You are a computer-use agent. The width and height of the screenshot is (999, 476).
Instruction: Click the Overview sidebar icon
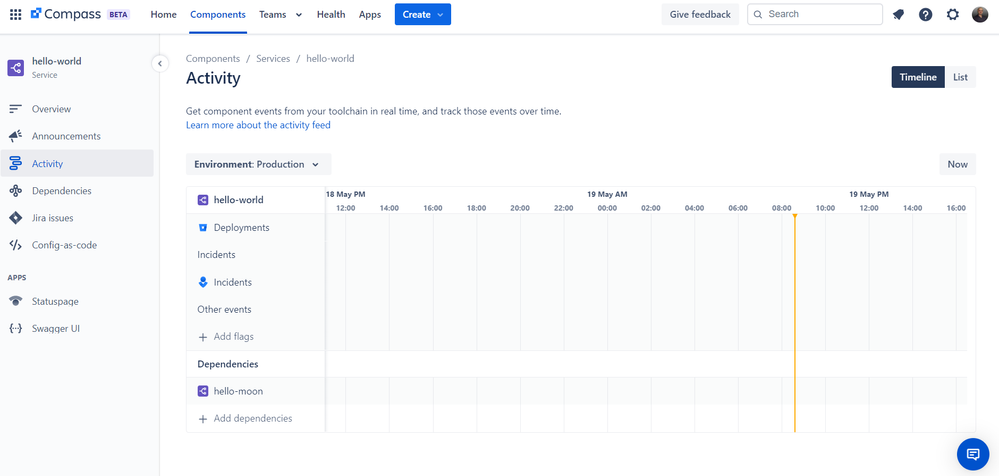[x=16, y=109]
